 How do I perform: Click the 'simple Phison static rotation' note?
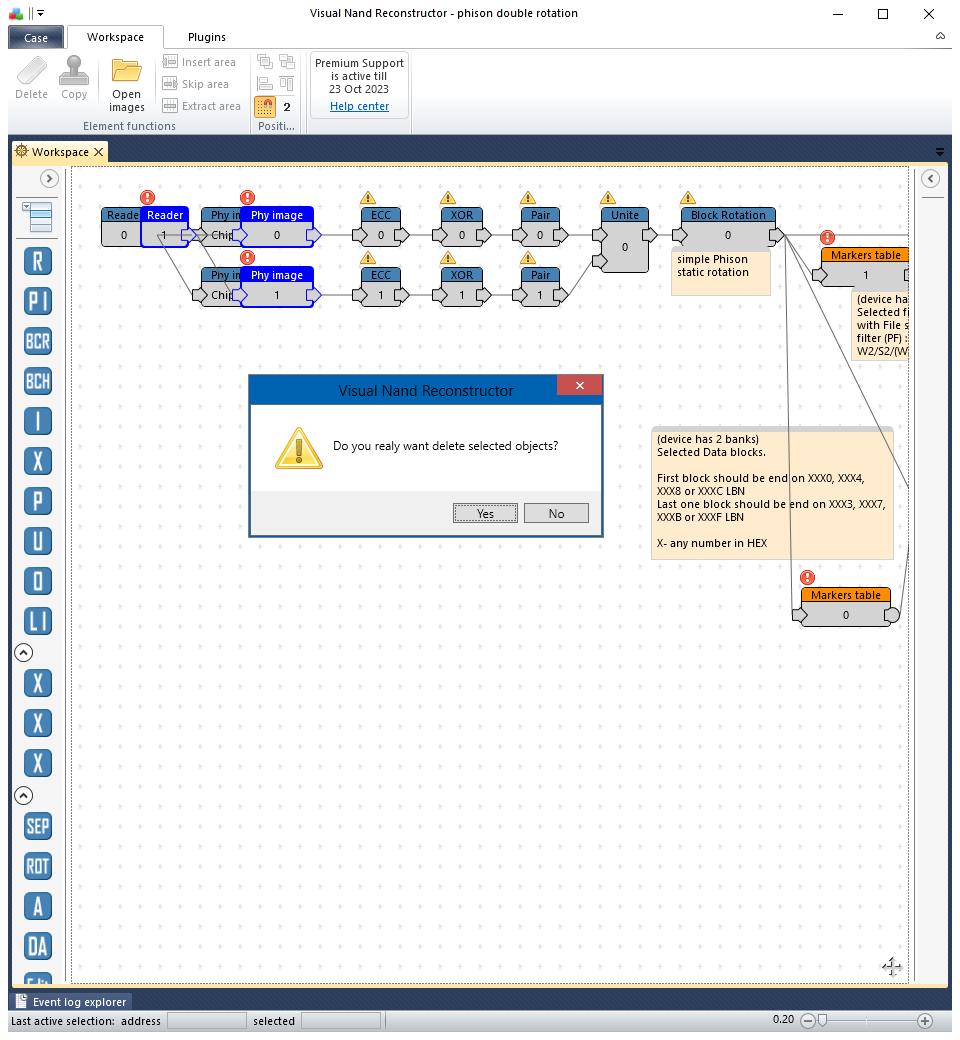click(x=720, y=273)
